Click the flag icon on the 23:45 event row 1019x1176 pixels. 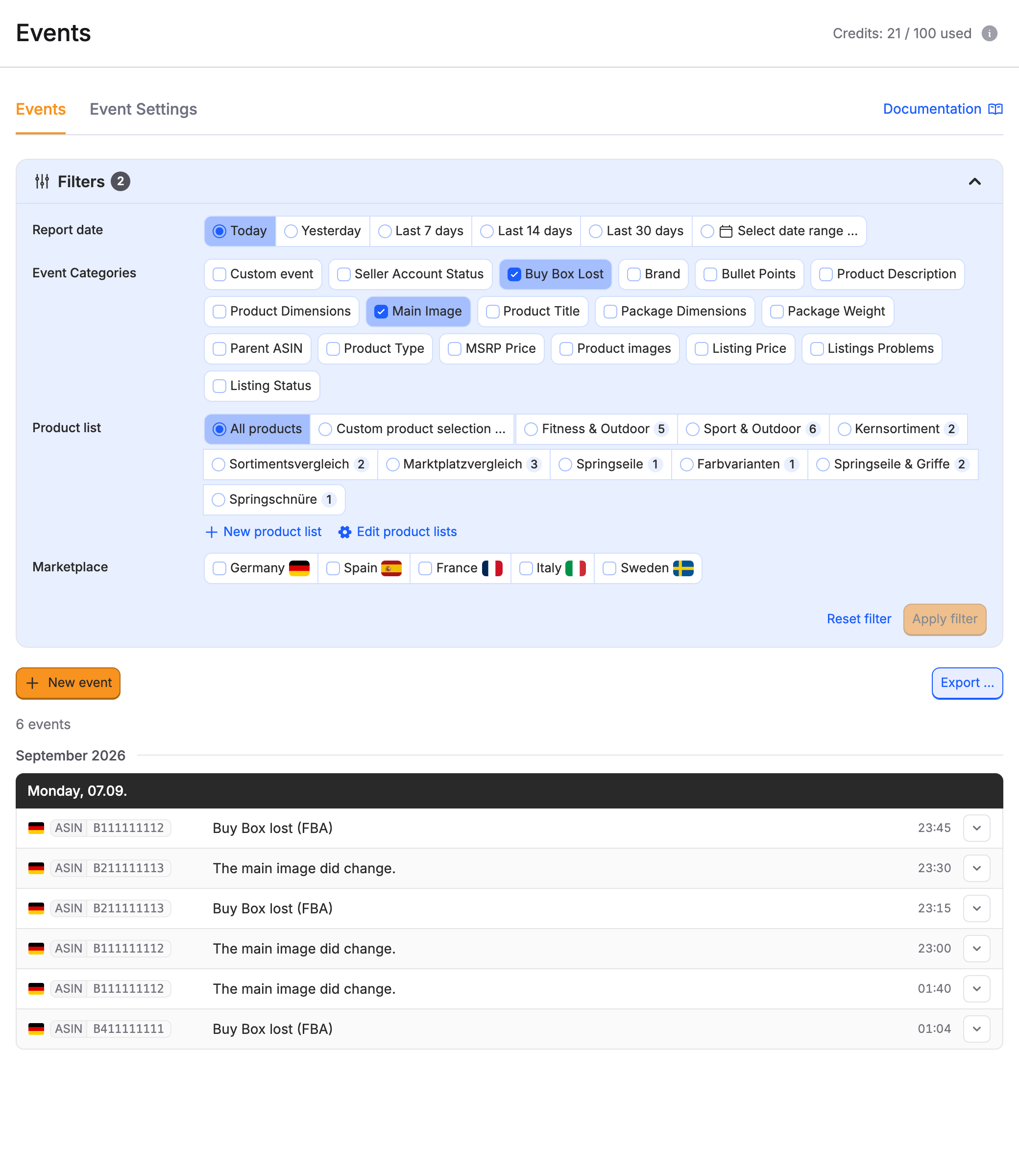tap(36, 828)
